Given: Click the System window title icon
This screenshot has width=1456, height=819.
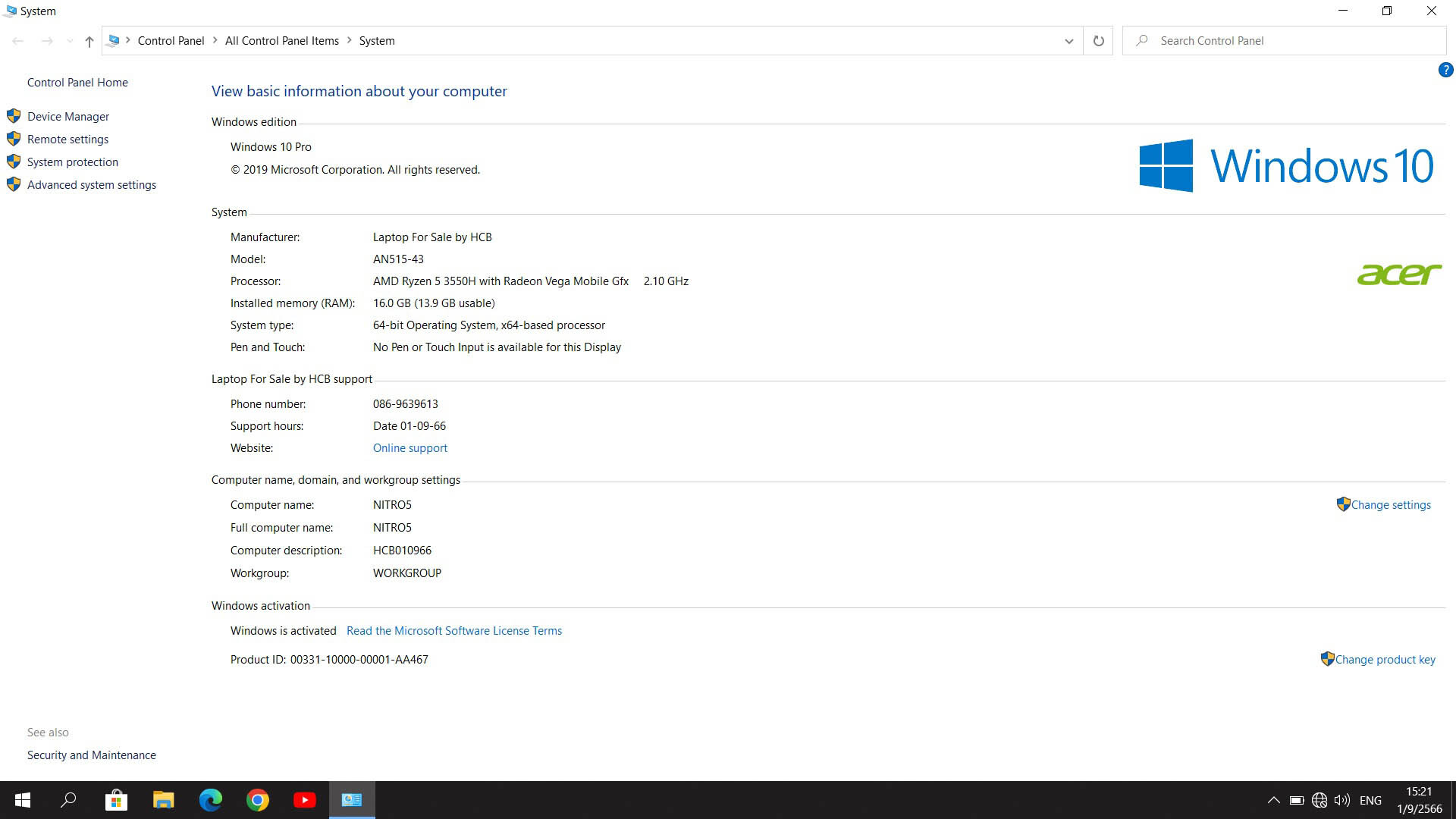Looking at the screenshot, I should [10, 11].
